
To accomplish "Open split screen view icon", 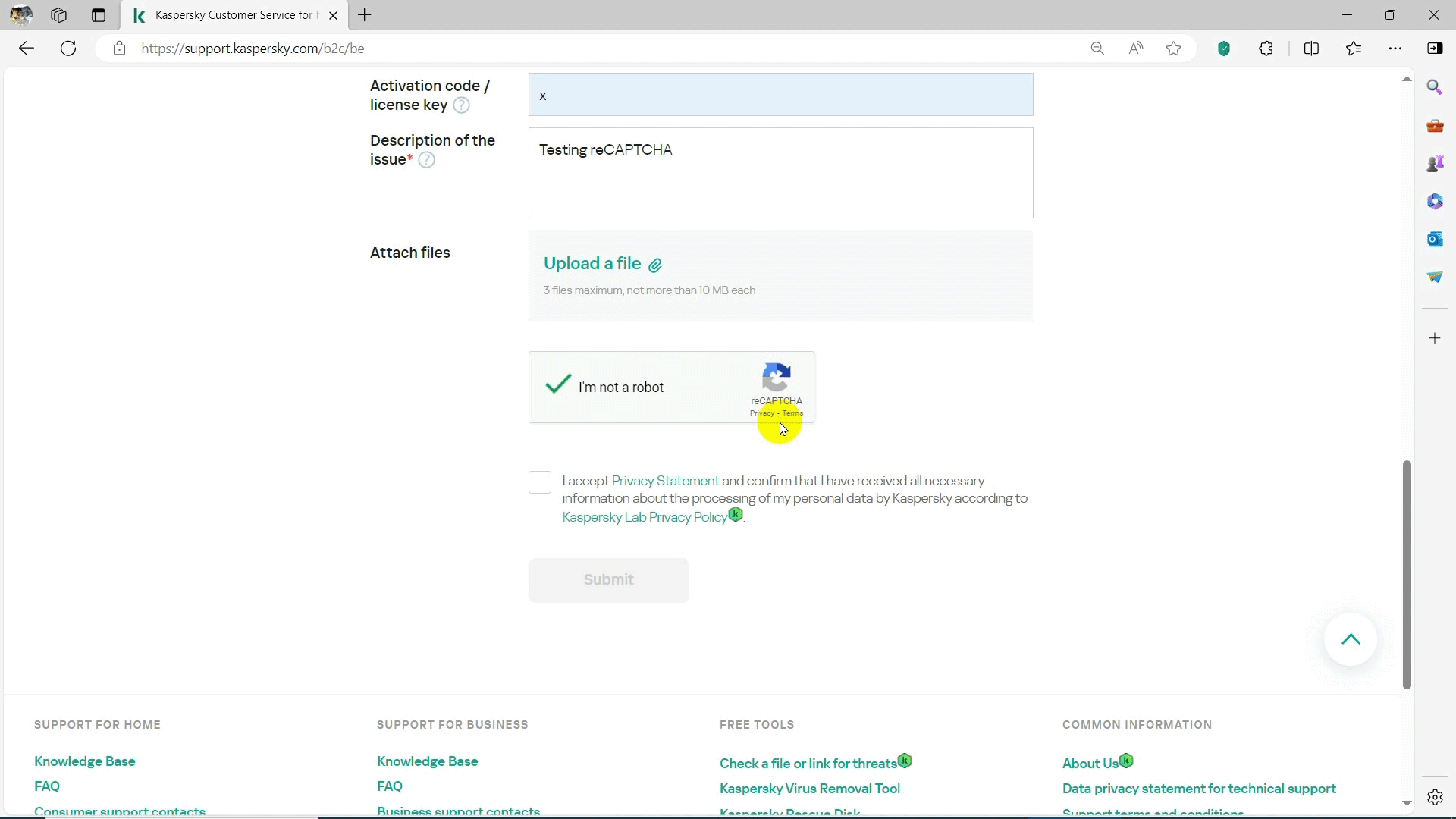I will (1311, 49).
